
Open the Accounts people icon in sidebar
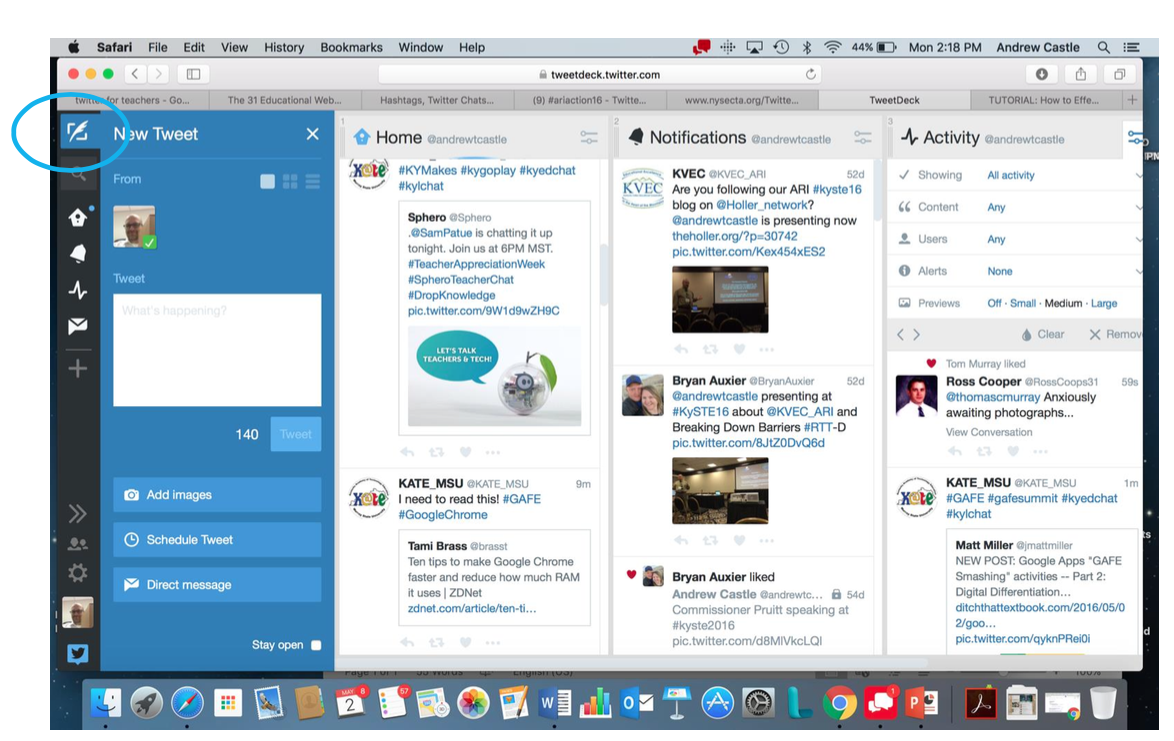[78, 544]
